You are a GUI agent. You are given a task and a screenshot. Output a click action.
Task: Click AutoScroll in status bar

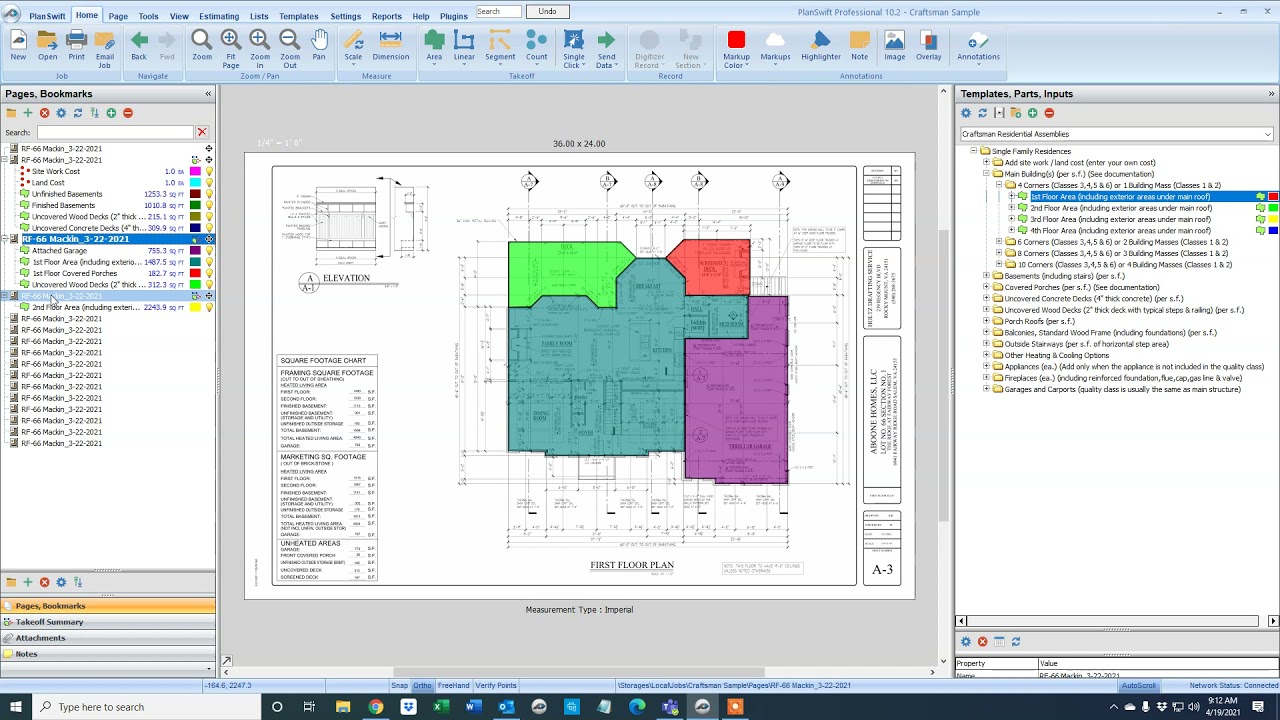pyautogui.click(x=1138, y=685)
